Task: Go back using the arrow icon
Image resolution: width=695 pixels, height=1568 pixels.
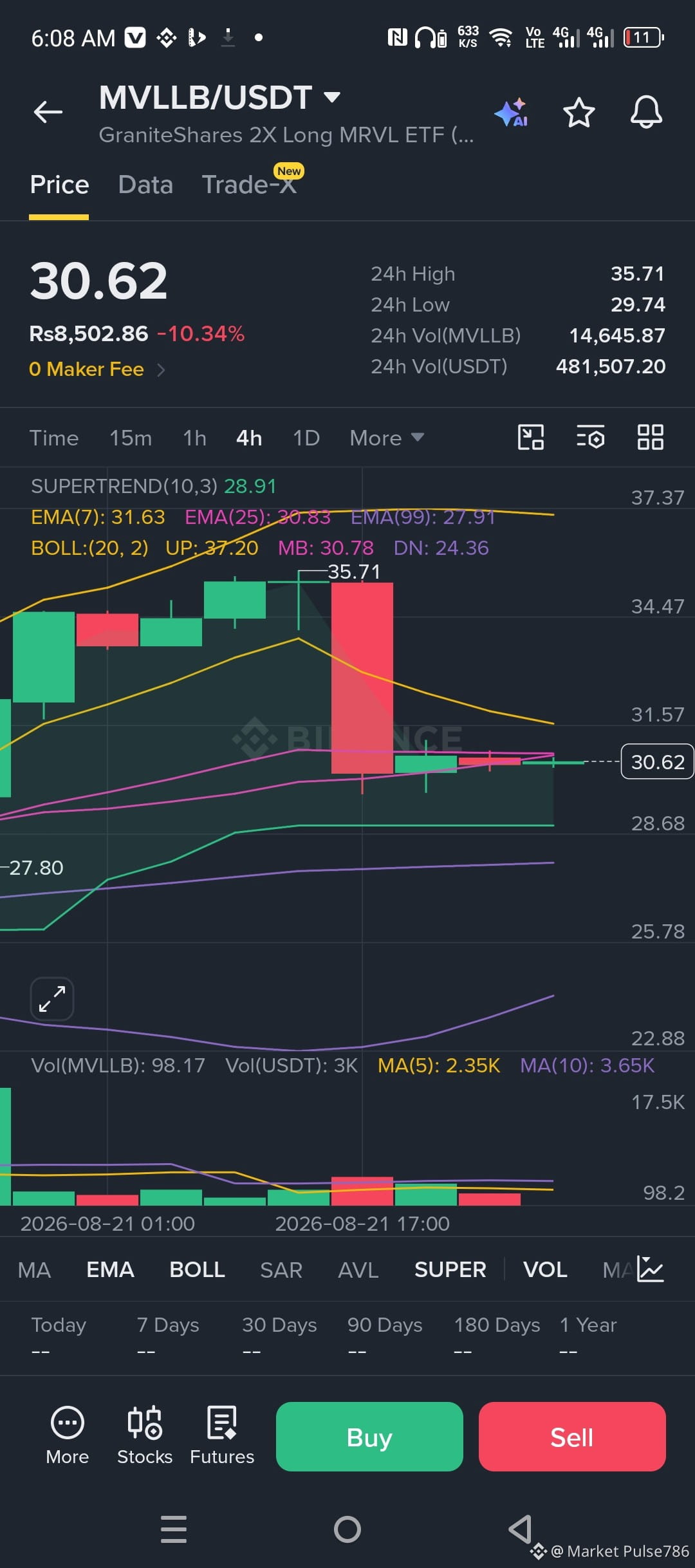Action: [x=48, y=112]
